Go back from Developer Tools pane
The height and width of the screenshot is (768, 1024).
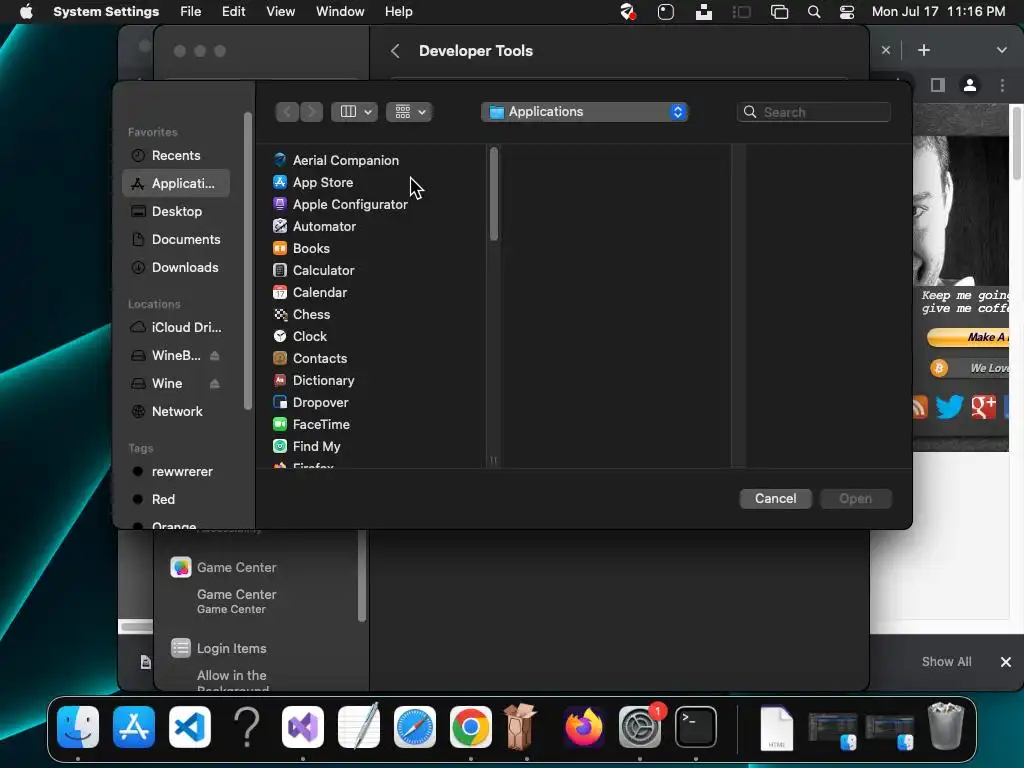click(x=395, y=51)
